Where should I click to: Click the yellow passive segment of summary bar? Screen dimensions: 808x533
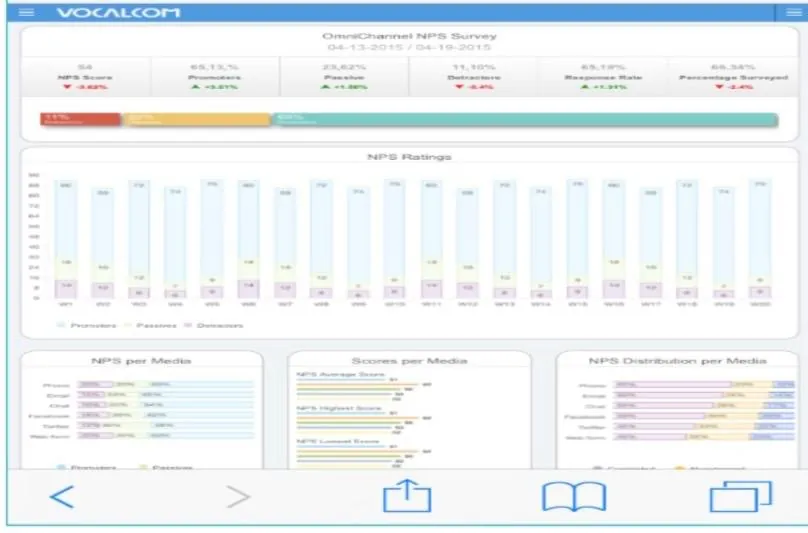click(197, 120)
